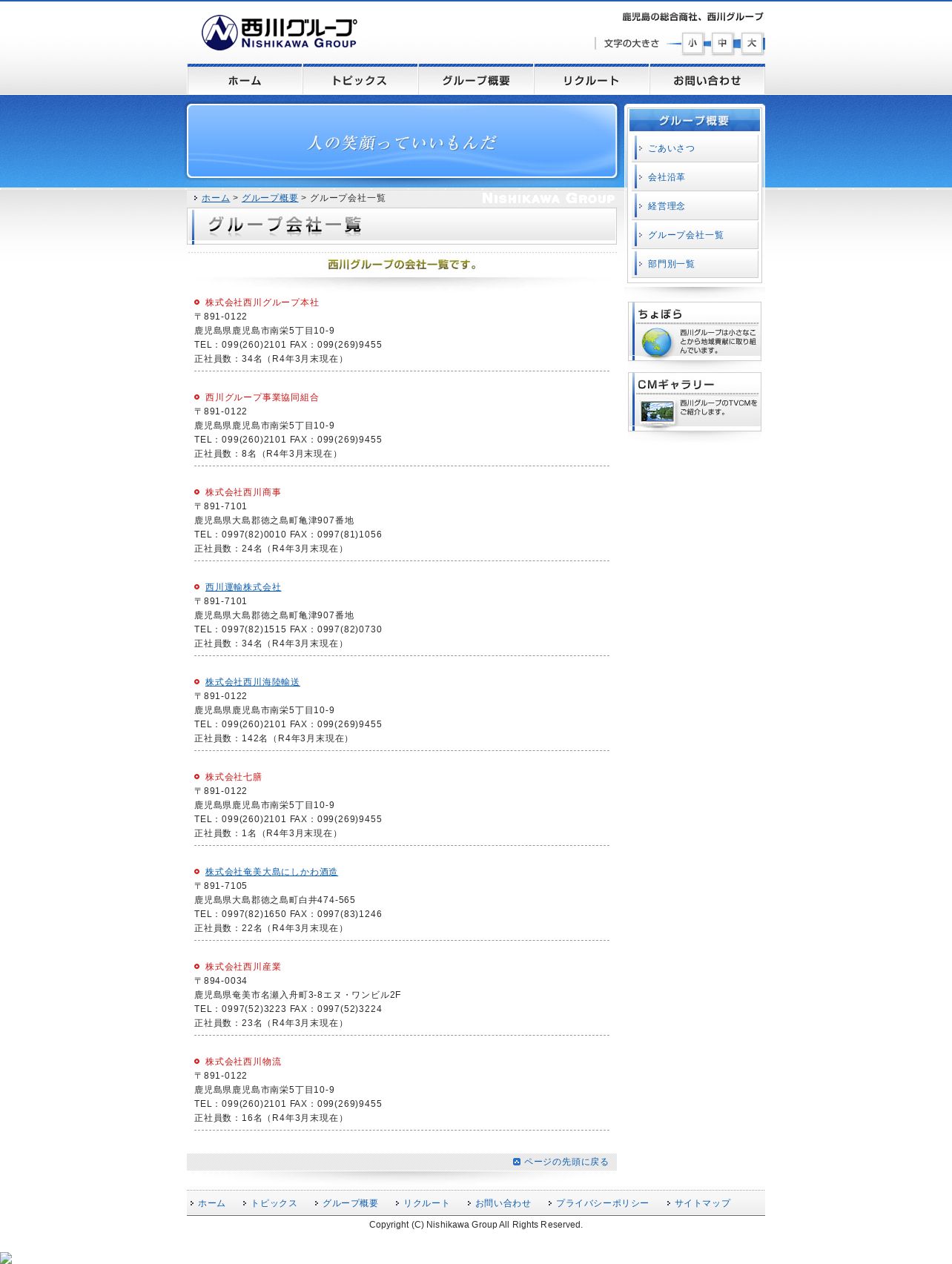Open the footer プライバシーポリシー link
The width and height of the screenshot is (952, 1264).
pos(602,1203)
